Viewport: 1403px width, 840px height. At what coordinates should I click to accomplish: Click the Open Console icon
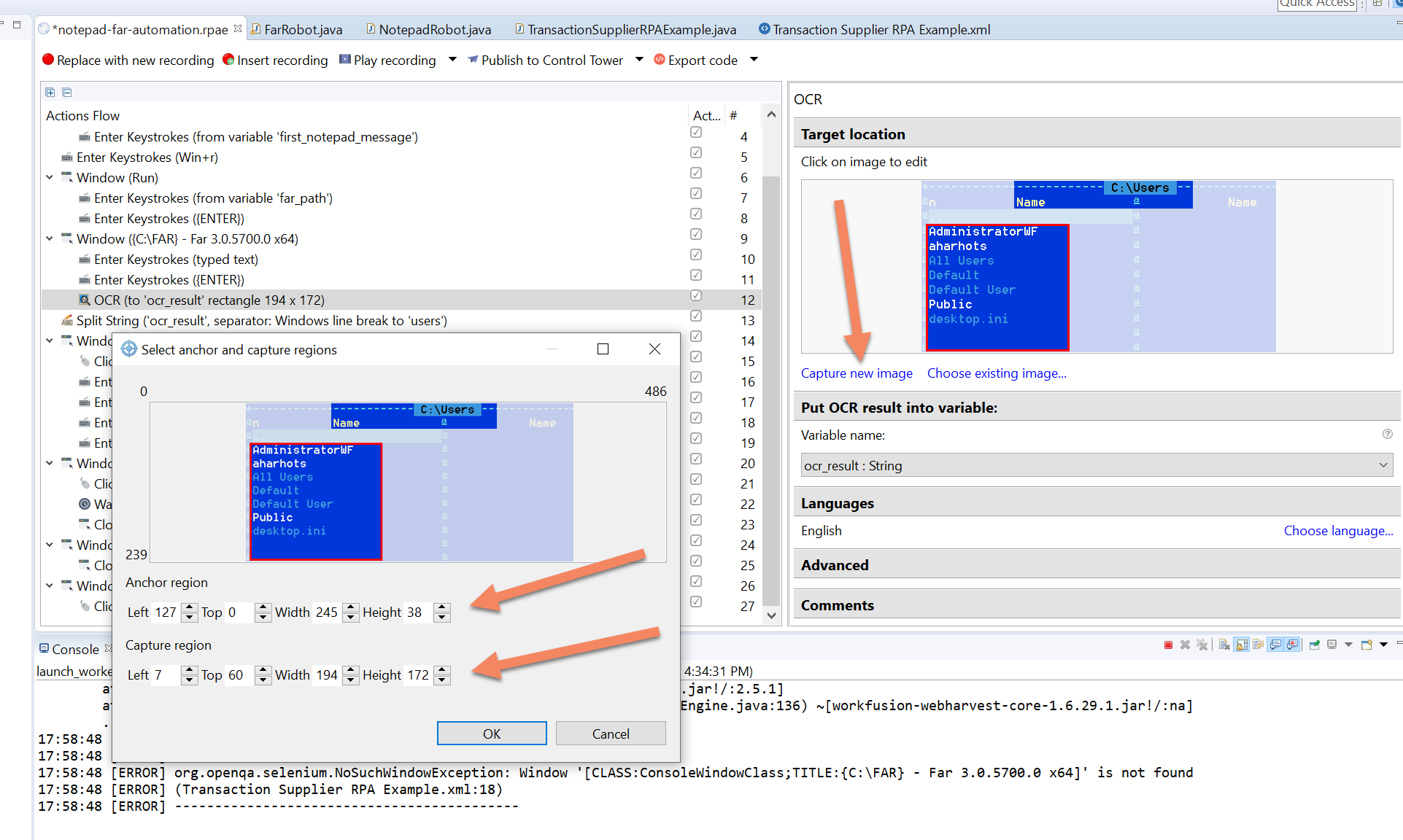point(1367,645)
